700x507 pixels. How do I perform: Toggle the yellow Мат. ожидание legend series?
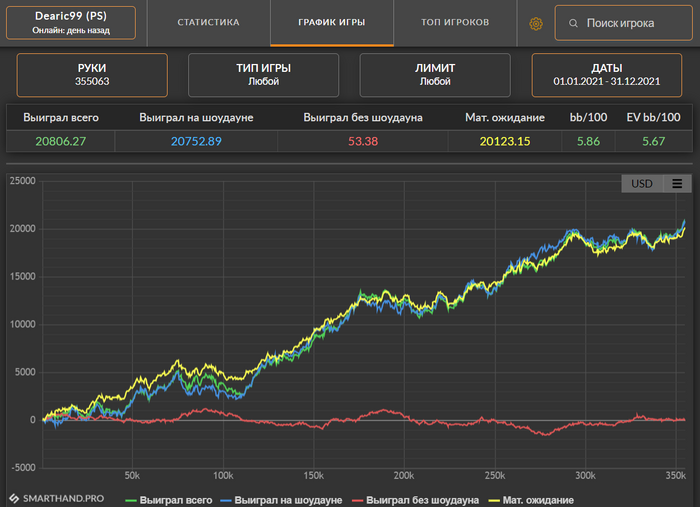tap(540, 499)
